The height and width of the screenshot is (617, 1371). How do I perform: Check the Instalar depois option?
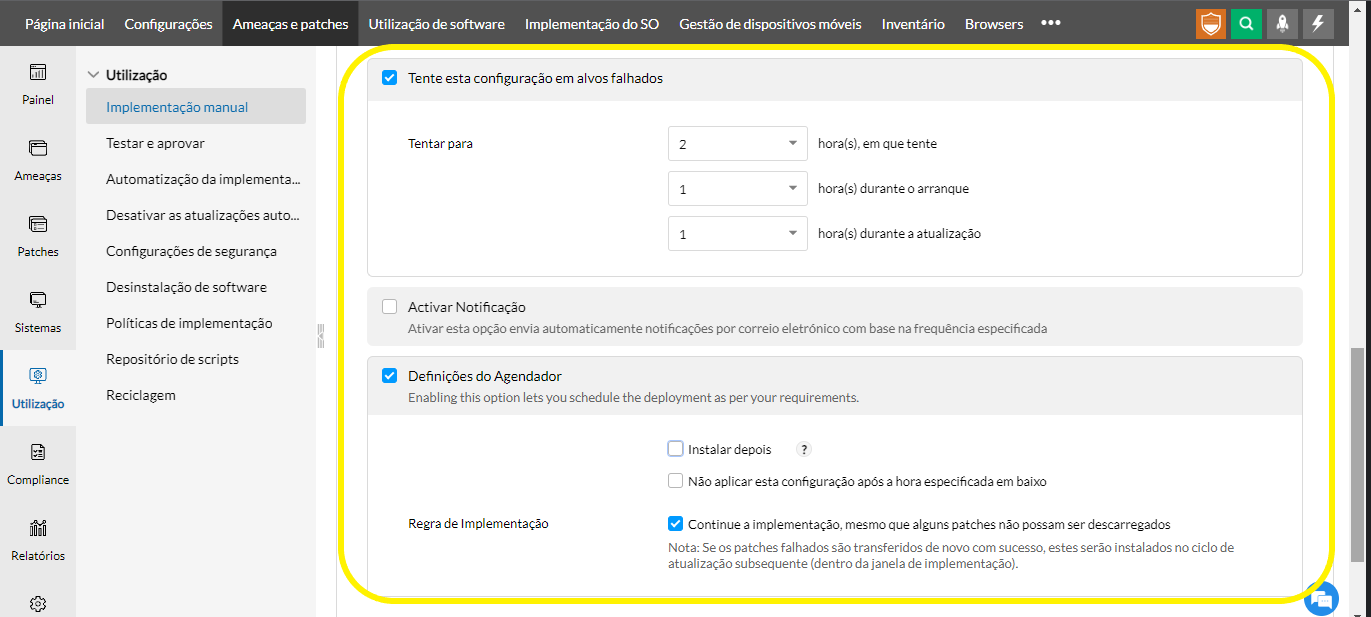pyautogui.click(x=676, y=449)
